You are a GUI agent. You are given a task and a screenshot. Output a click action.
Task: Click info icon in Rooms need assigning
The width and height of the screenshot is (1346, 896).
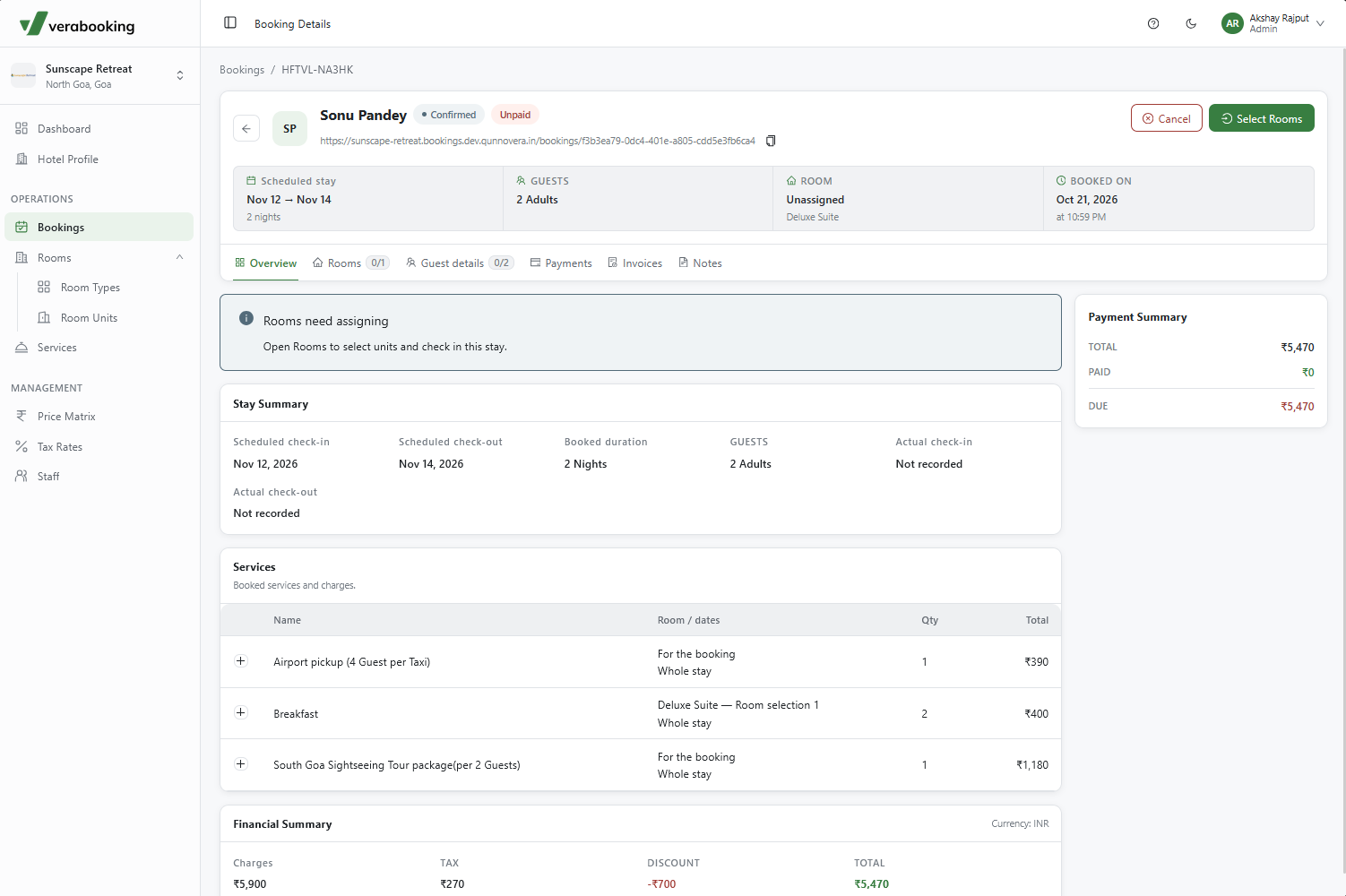coord(246,319)
